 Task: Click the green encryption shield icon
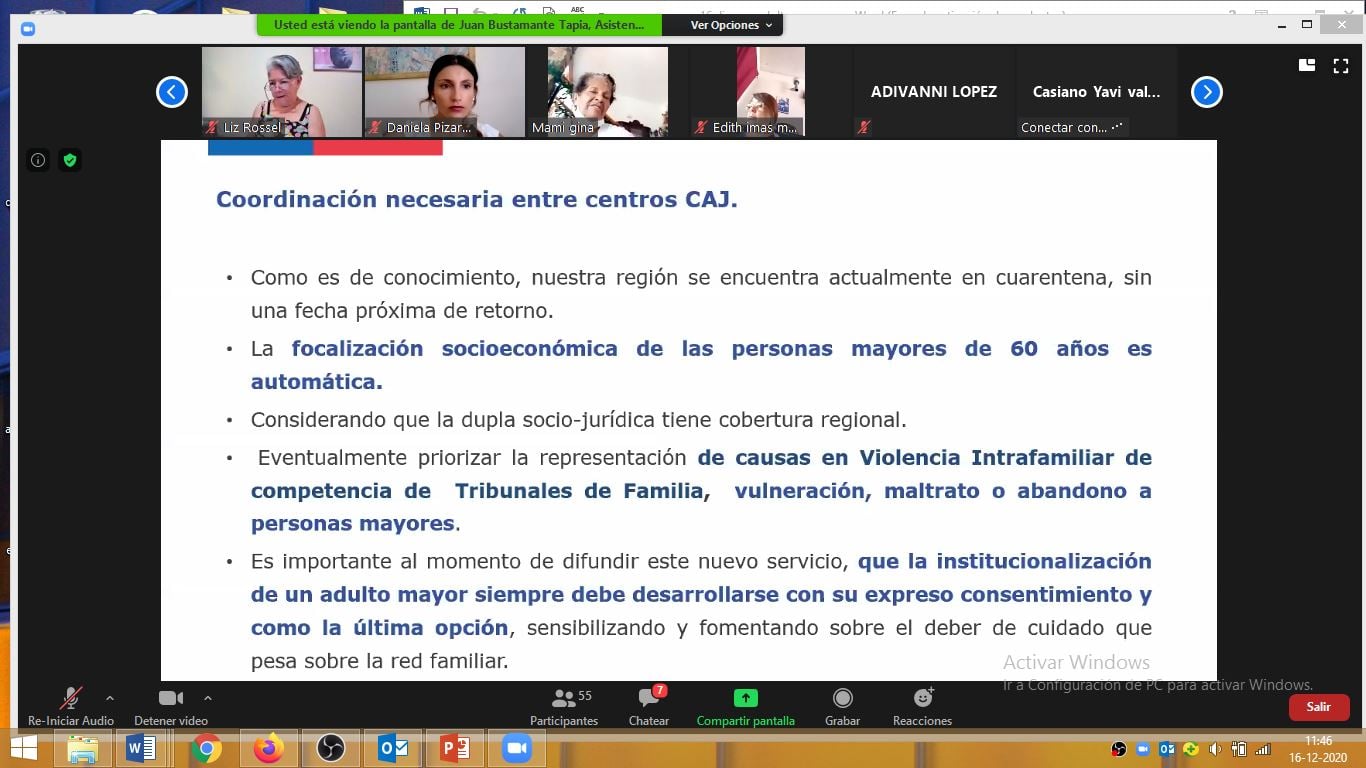[69, 160]
